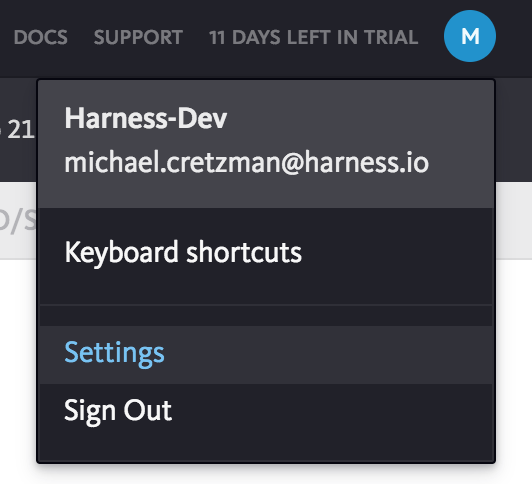Screen dimensions: 532x484
Task: Click the Harness-Dev account name
Action: [x=146, y=118]
